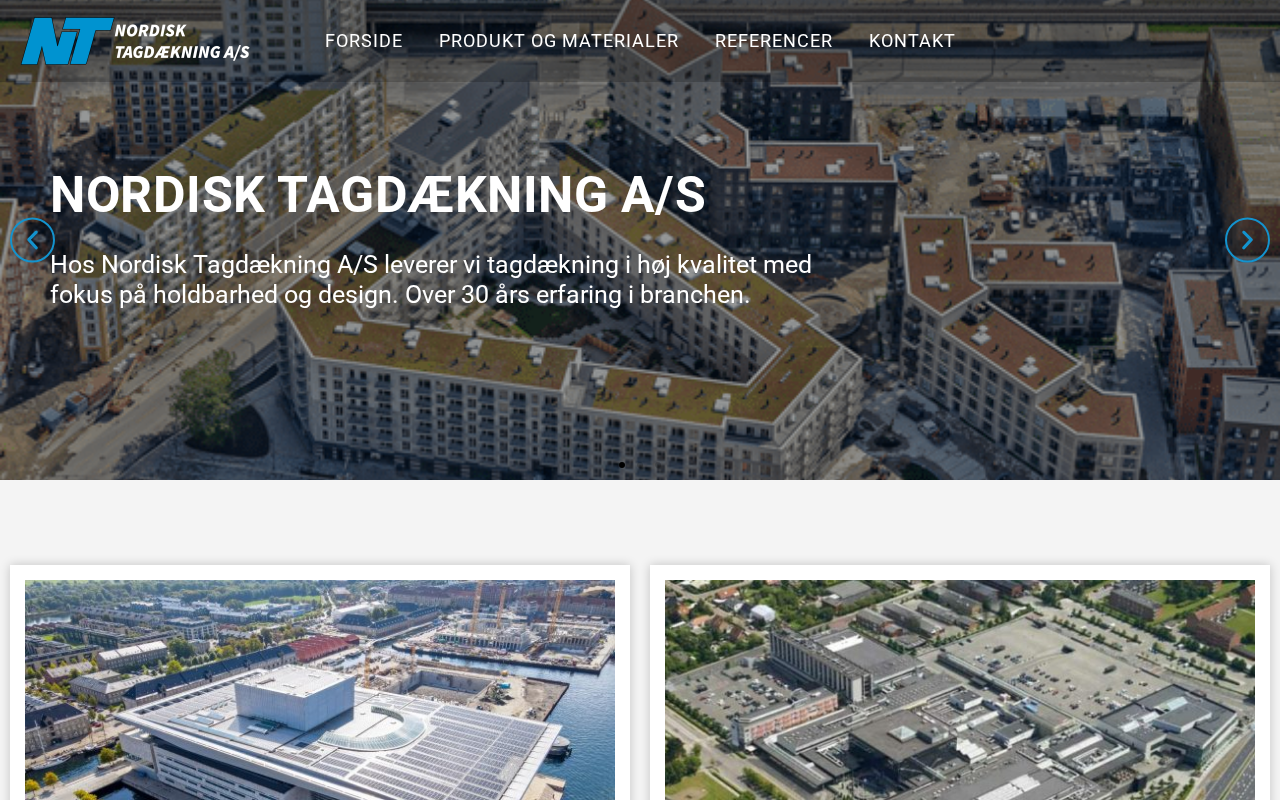This screenshot has width=1280, height=800.
Task: Open the shopping center aerial reference image
Action: (x=960, y=690)
